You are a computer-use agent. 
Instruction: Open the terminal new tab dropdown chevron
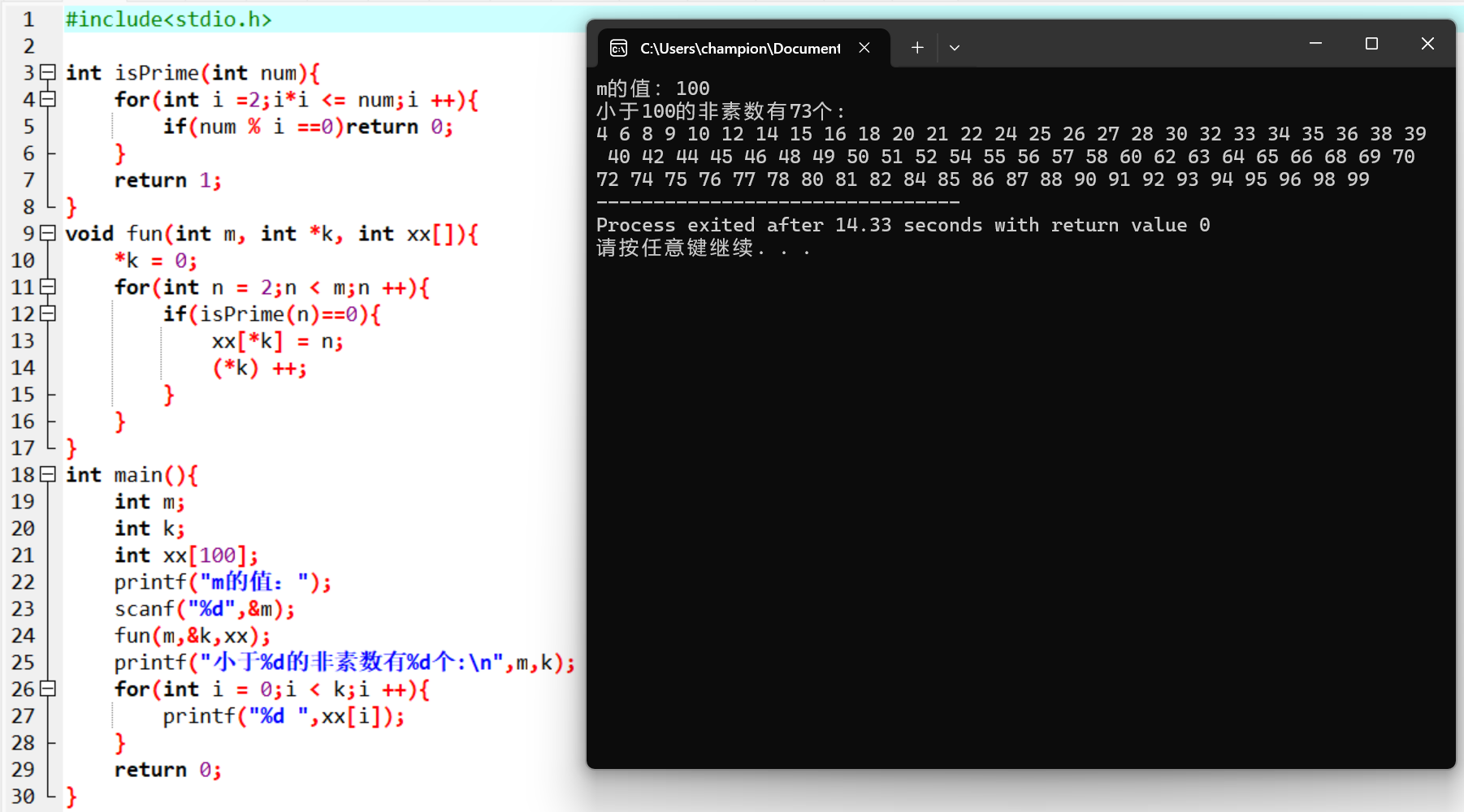point(955,48)
